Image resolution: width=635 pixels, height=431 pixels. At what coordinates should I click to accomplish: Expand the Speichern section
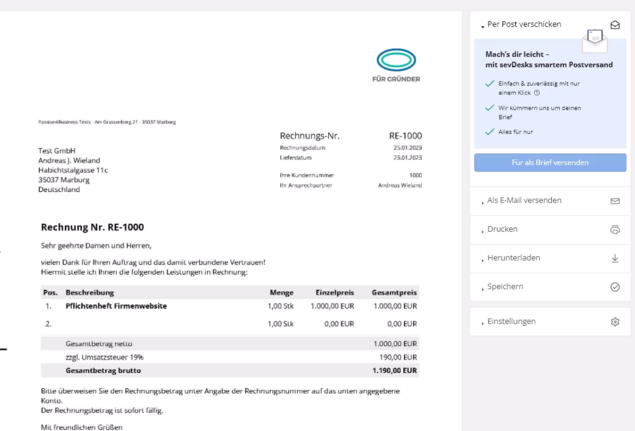pyautogui.click(x=502, y=287)
